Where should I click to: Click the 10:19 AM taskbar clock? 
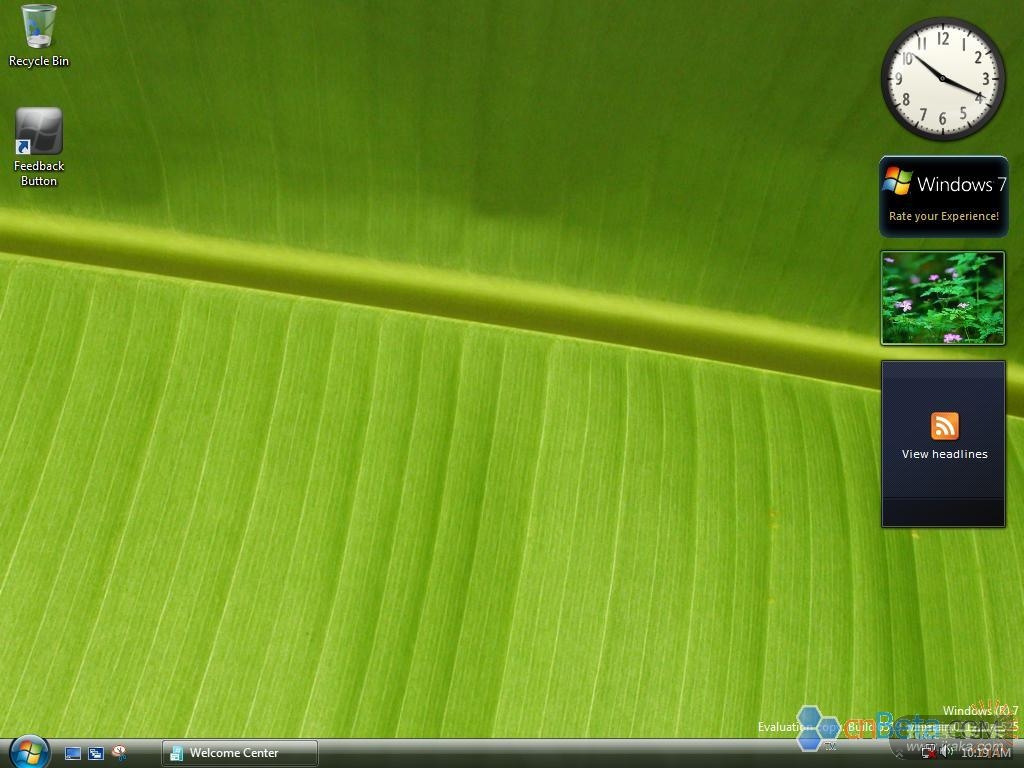(985, 753)
